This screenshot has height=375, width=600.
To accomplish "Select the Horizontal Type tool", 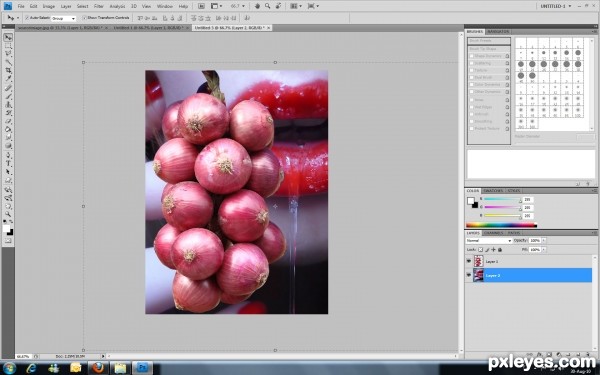I will (x=8, y=163).
